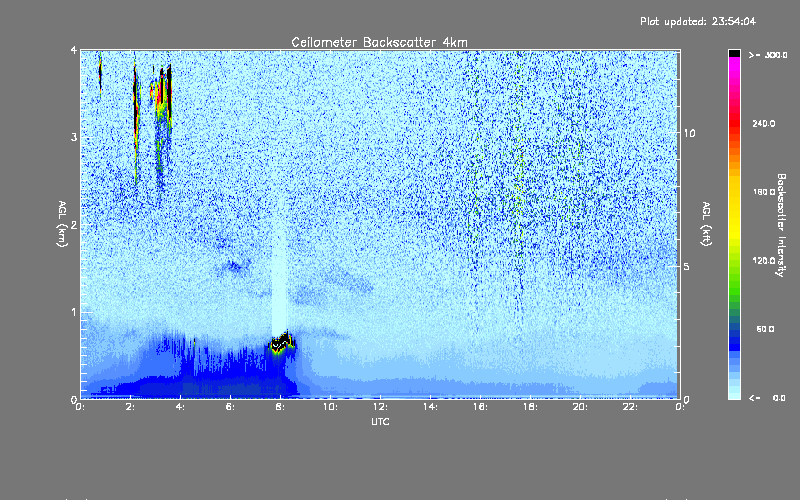Select the '12:' UTC tick label
Screen dimensions: 800x500
pyautogui.click(x=380, y=407)
